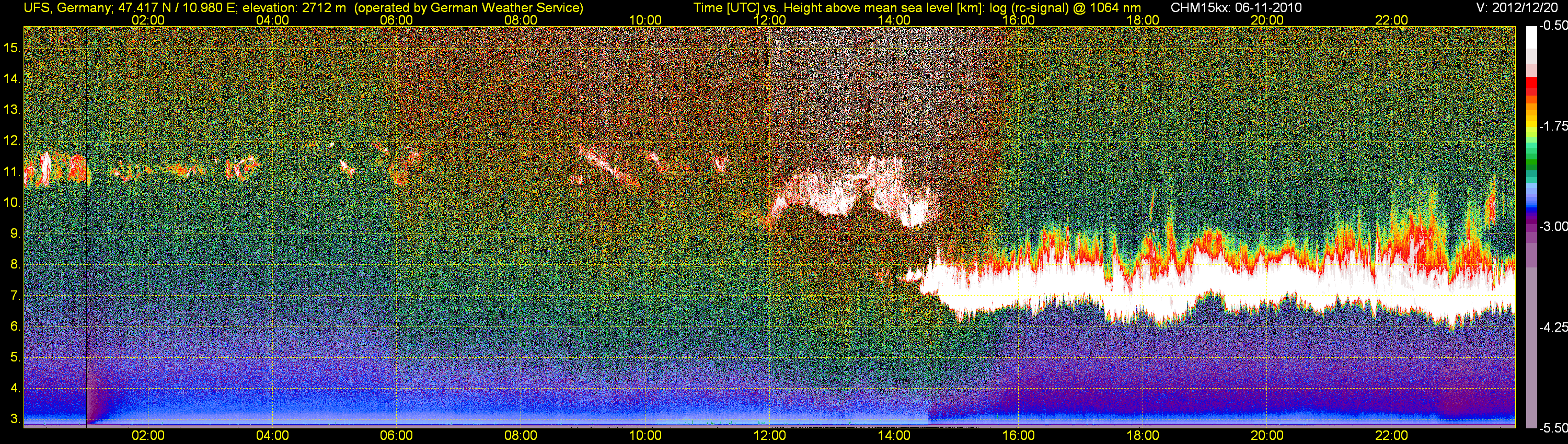Click the height axis label '10.'
1568x444 pixels.
(x=12, y=203)
